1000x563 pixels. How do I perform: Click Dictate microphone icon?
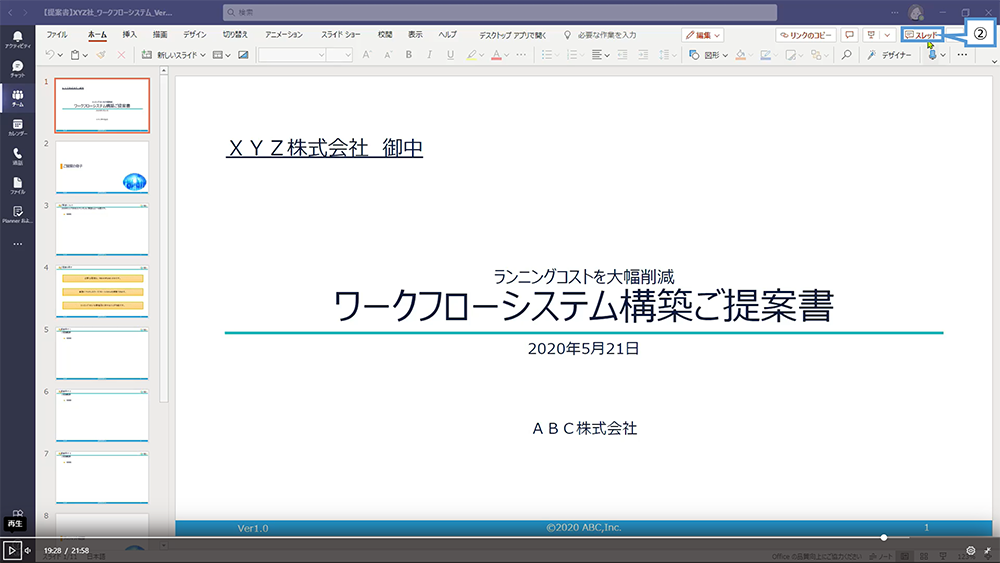pyautogui.click(x=932, y=55)
